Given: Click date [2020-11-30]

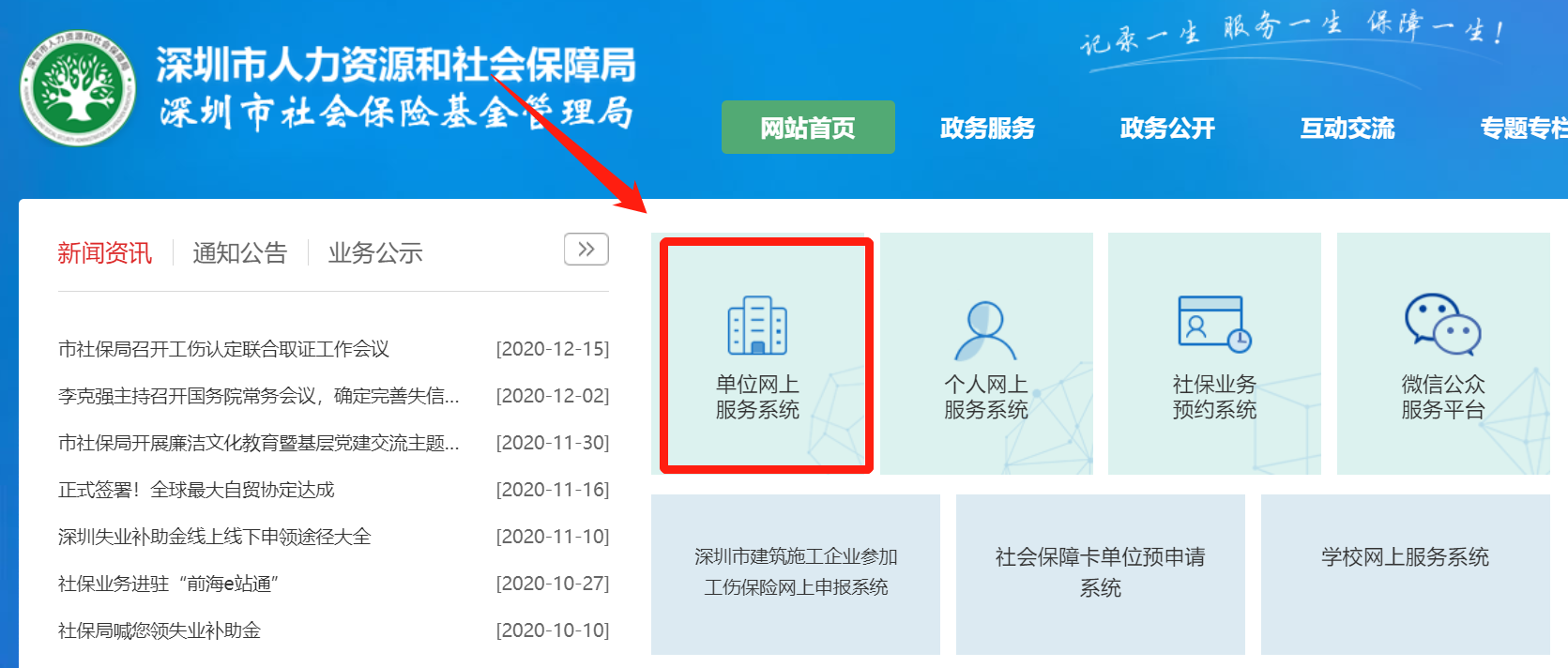Looking at the screenshot, I should click(553, 443).
